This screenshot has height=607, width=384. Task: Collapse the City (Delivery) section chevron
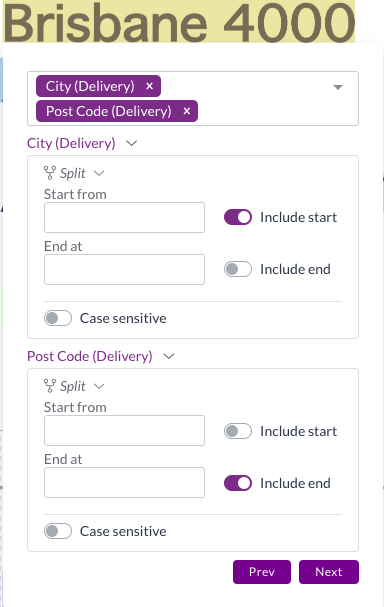[132, 143]
